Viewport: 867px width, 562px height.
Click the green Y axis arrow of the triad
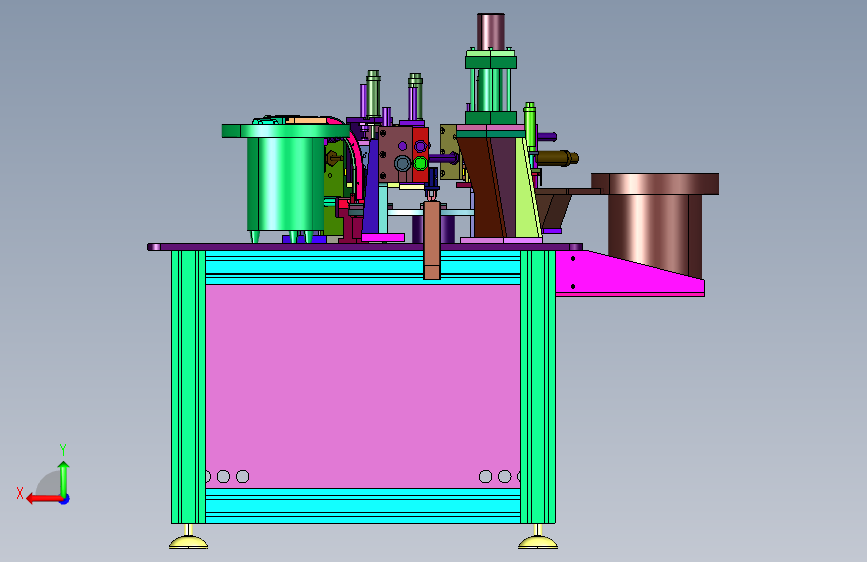pos(64,478)
